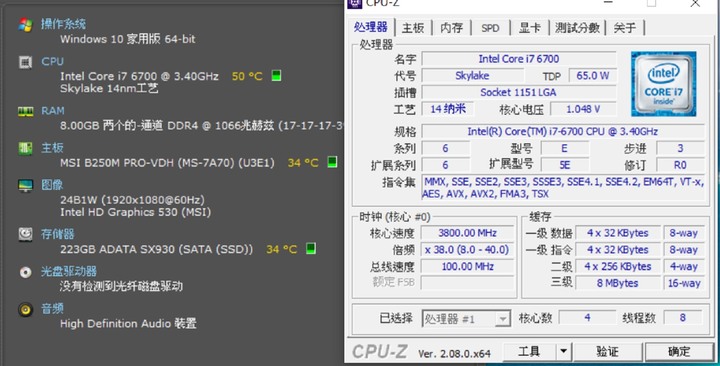Click the 验证 button in CPU-Z
The height and width of the screenshot is (366, 720).
[607, 352]
